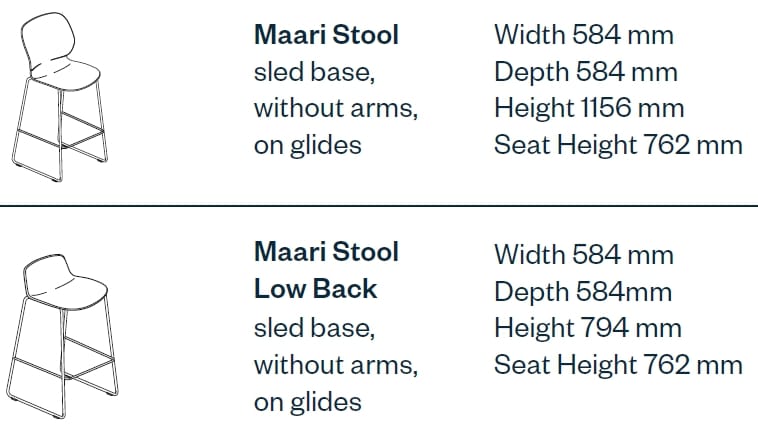Click the Low Back stool's "Seat Height 762 mm"
Viewport: 758px width, 430px height.
click(x=618, y=364)
